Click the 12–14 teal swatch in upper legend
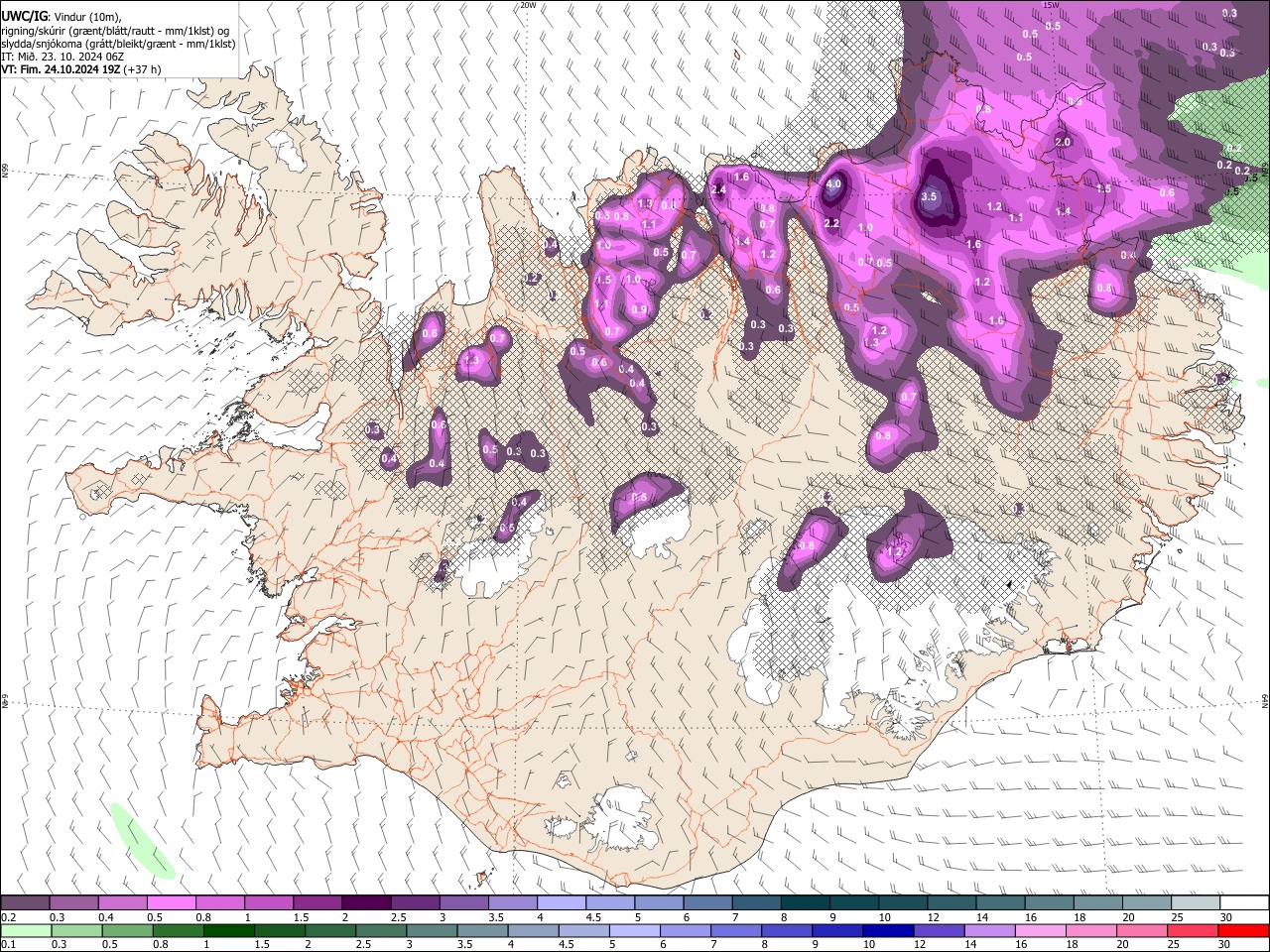Image resolution: width=1270 pixels, height=952 pixels. click(952, 903)
